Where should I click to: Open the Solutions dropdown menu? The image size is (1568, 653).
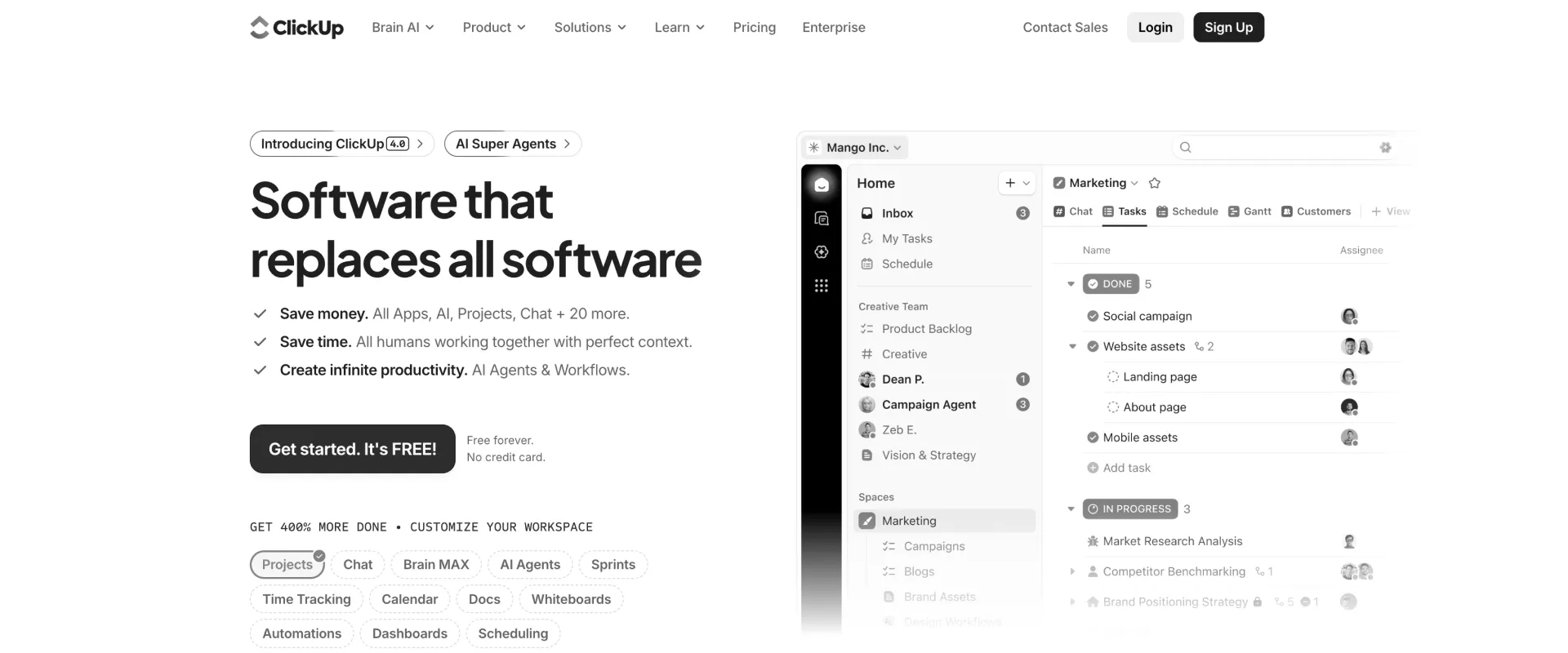[x=590, y=27]
